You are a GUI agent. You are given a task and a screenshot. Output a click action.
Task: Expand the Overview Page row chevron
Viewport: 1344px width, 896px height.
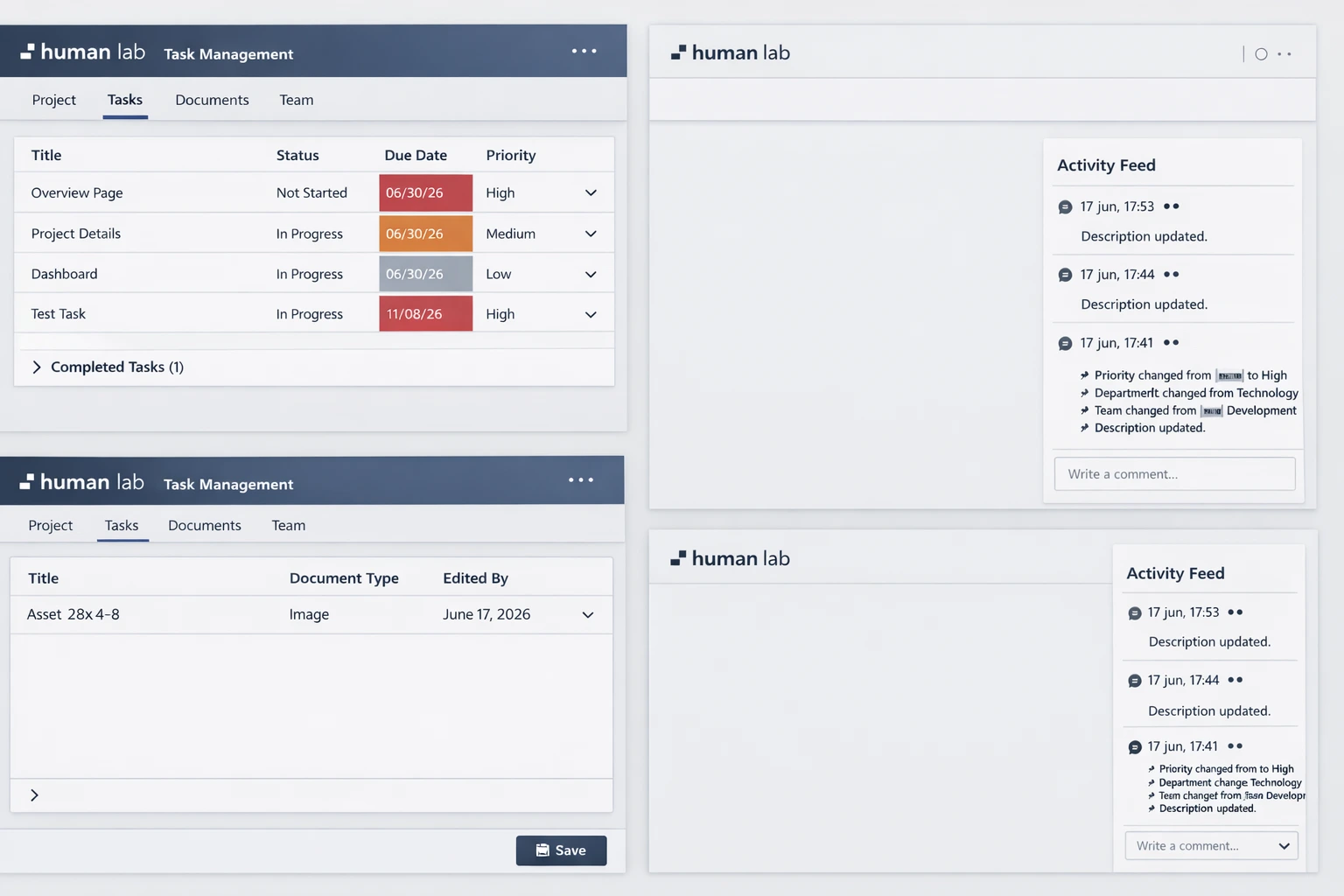pos(591,192)
